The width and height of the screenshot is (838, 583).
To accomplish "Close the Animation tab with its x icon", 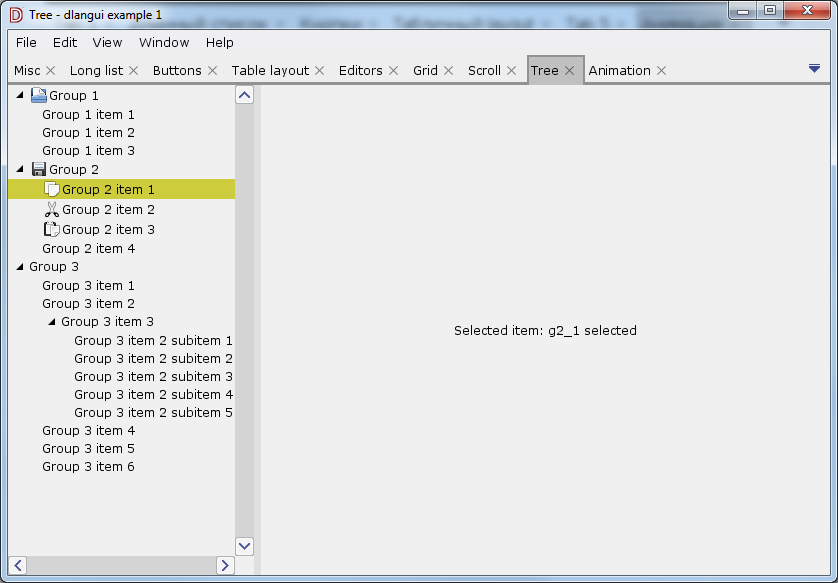I will [x=661, y=70].
